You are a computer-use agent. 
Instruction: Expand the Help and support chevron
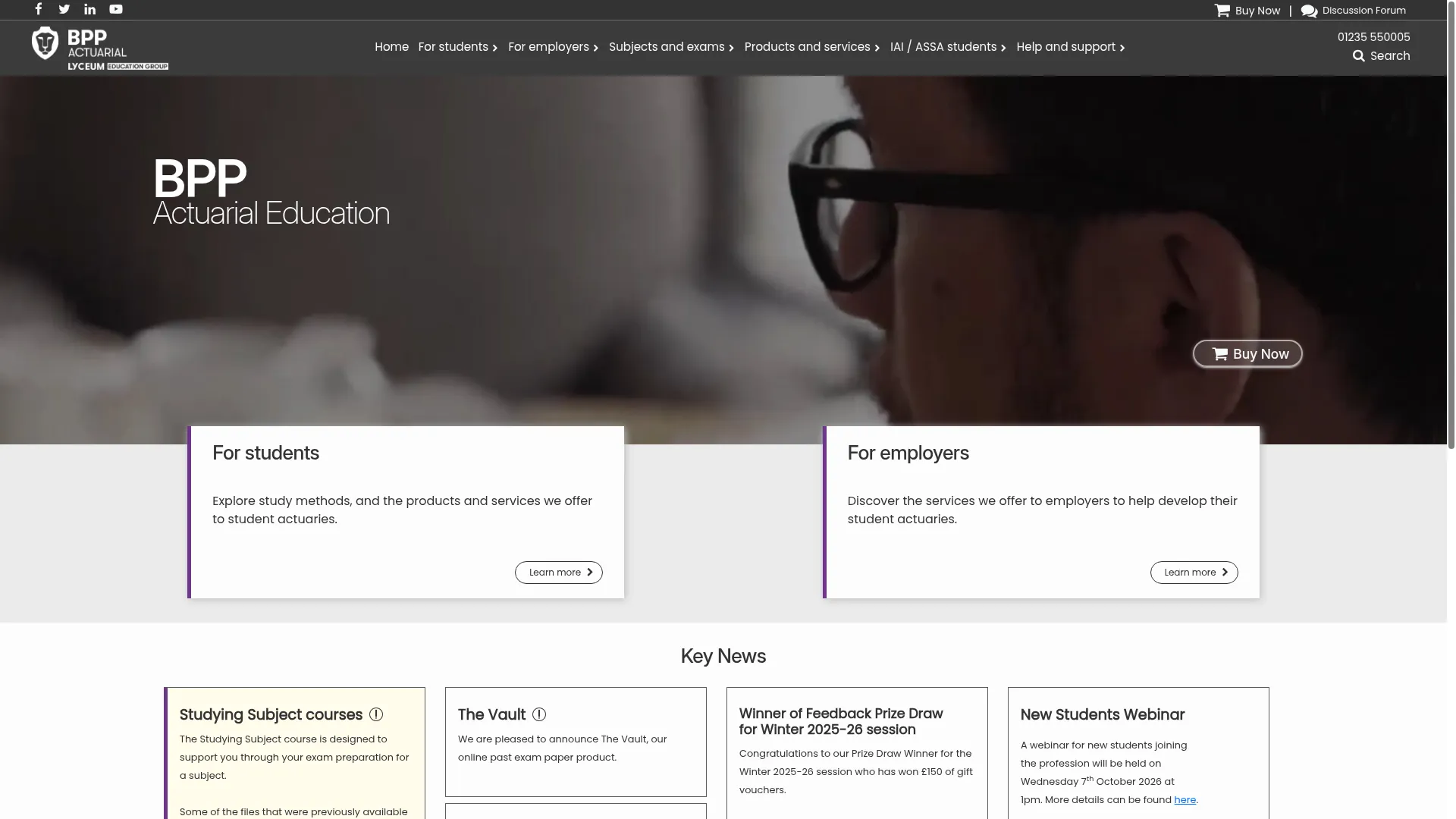point(1122,48)
